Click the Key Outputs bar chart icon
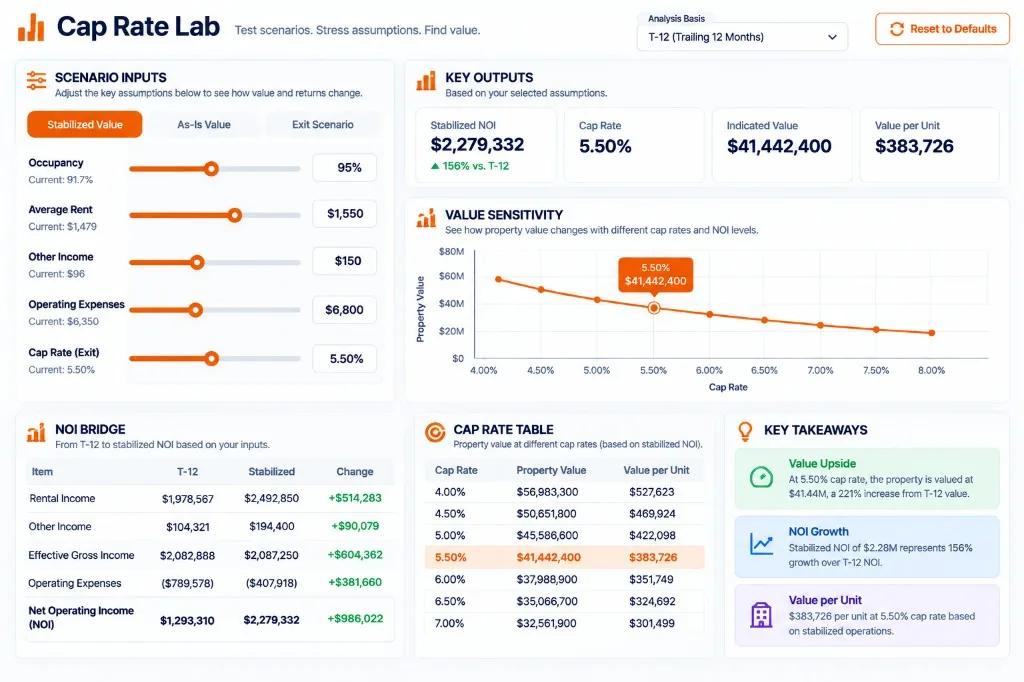Image resolution: width=1024 pixels, height=682 pixels. pyautogui.click(x=426, y=81)
